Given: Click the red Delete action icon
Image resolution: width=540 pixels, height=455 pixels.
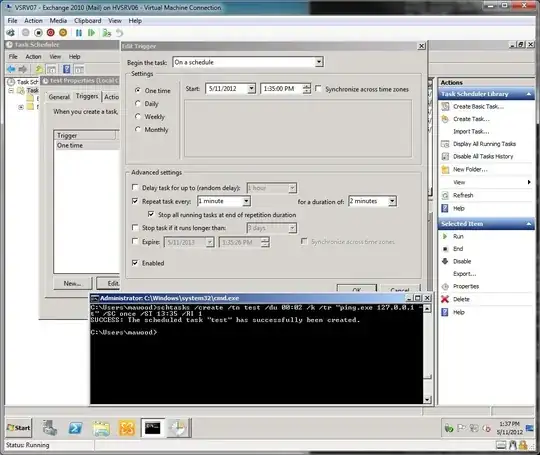Looking at the screenshot, I should [x=445, y=299].
